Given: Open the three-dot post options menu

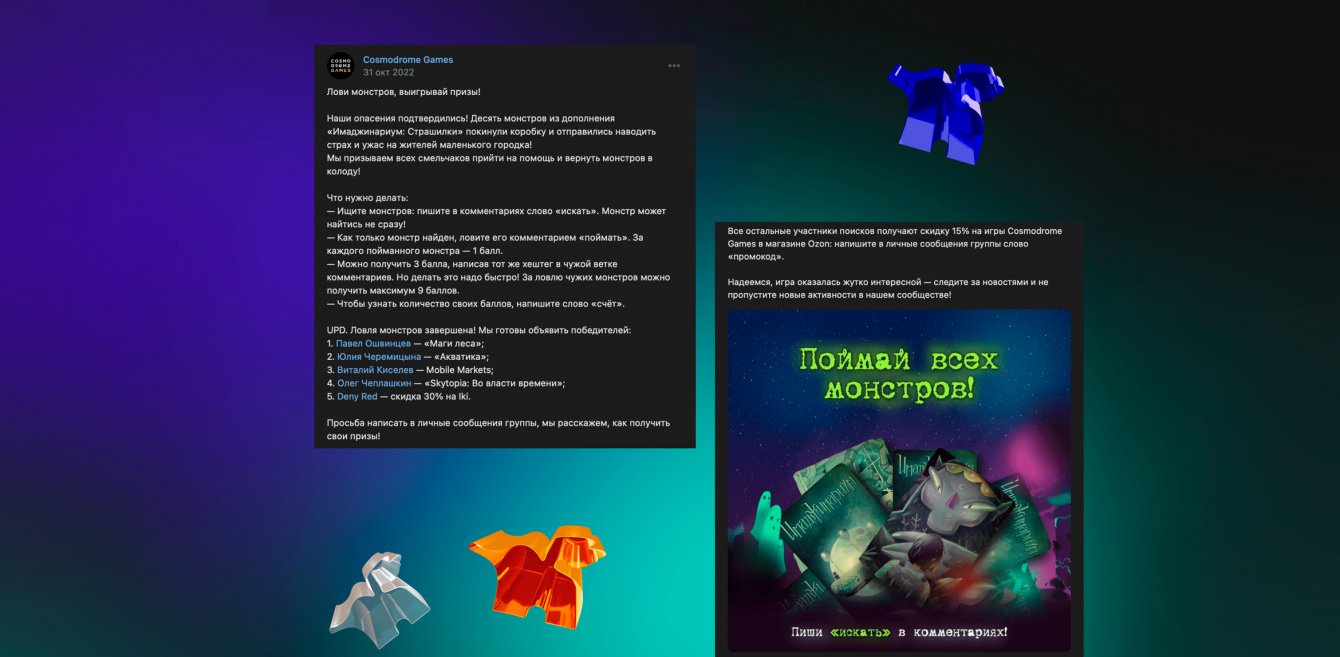Looking at the screenshot, I should pyautogui.click(x=674, y=66).
